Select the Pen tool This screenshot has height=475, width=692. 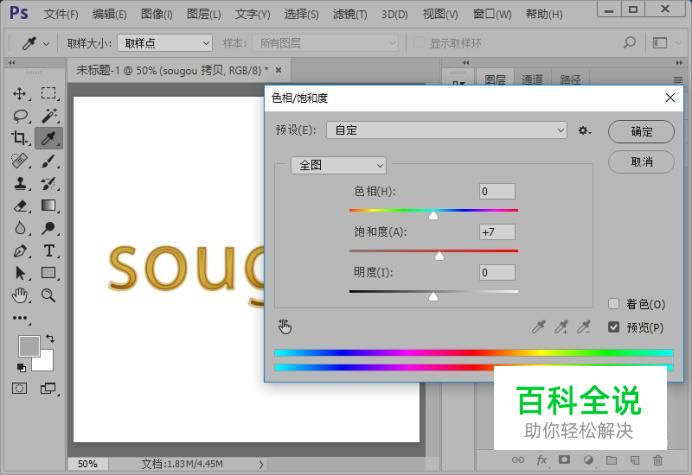pos(20,251)
